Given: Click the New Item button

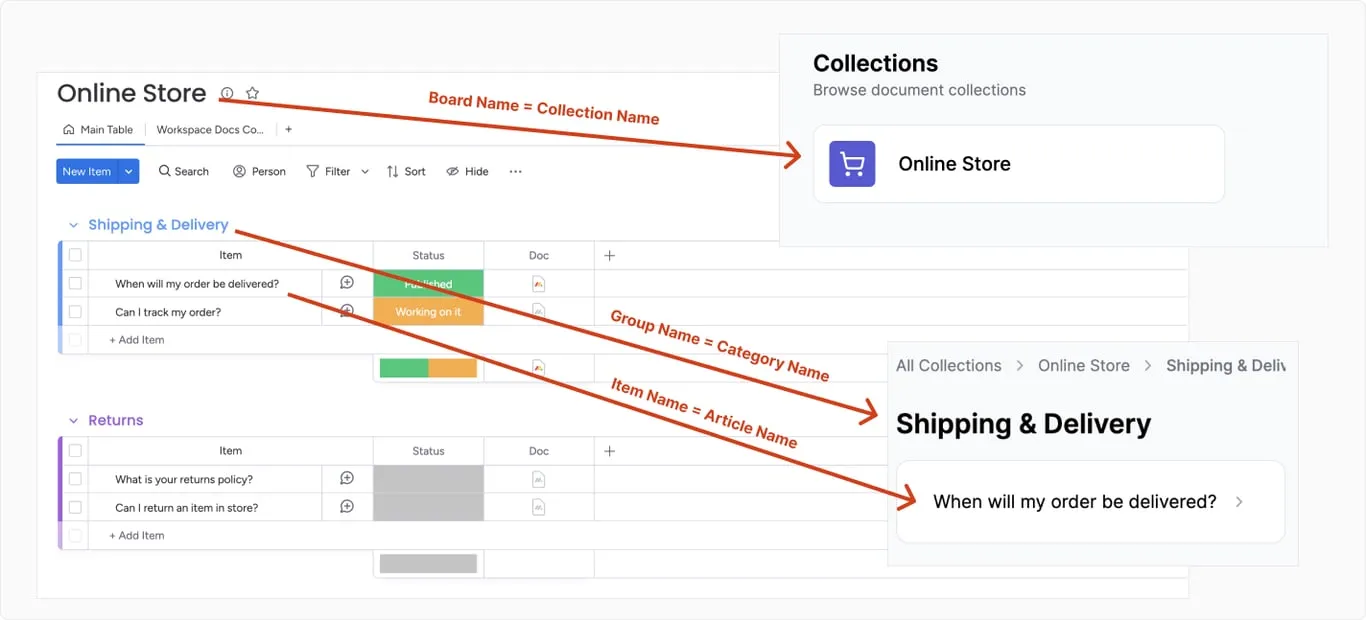Looking at the screenshot, I should click(86, 172).
